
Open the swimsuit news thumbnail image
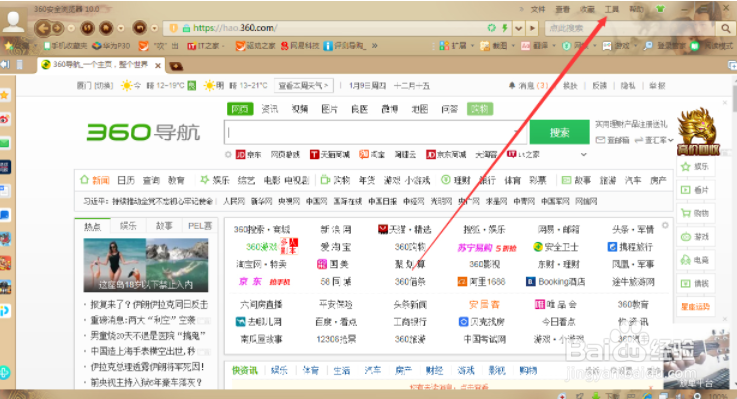click(146, 265)
